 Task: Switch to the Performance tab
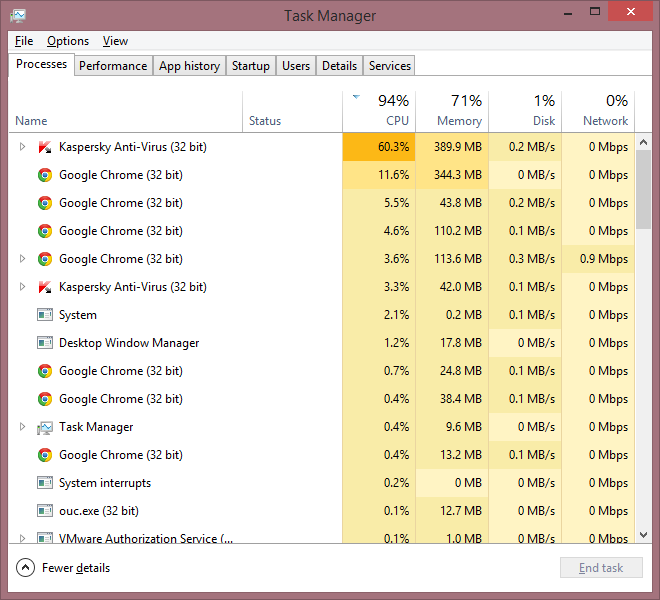(113, 66)
